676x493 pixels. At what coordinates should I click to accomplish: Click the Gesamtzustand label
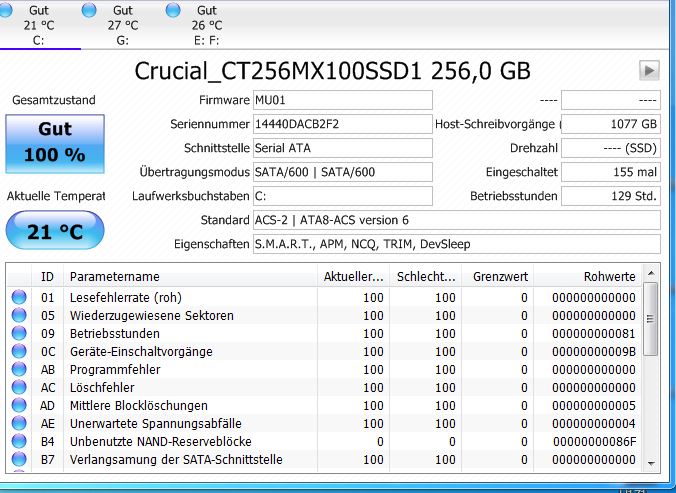(x=54, y=100)
